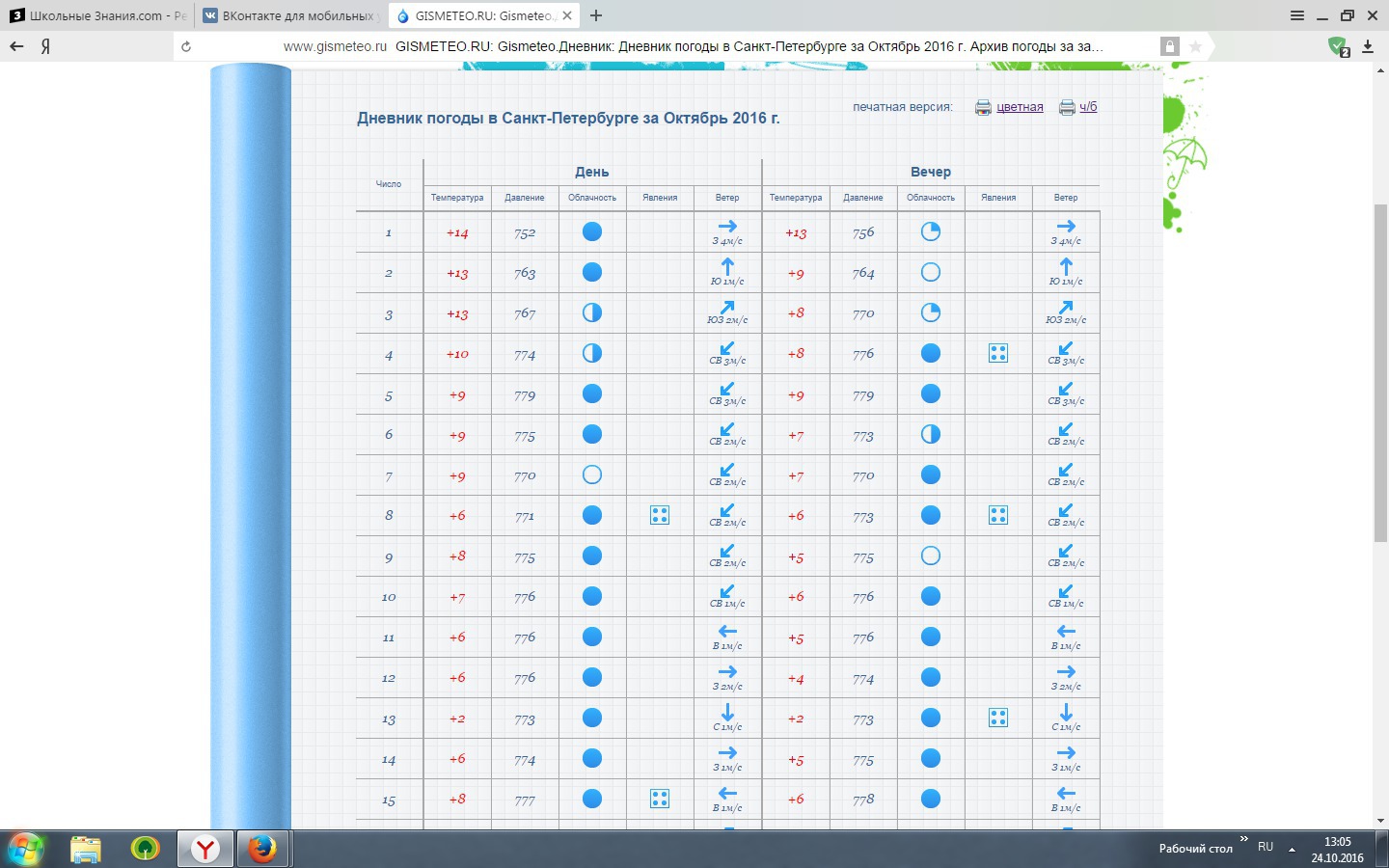Click the daytime overcast icon for day 1
Screen dimensions: 1389x868
tap(592, 231)
